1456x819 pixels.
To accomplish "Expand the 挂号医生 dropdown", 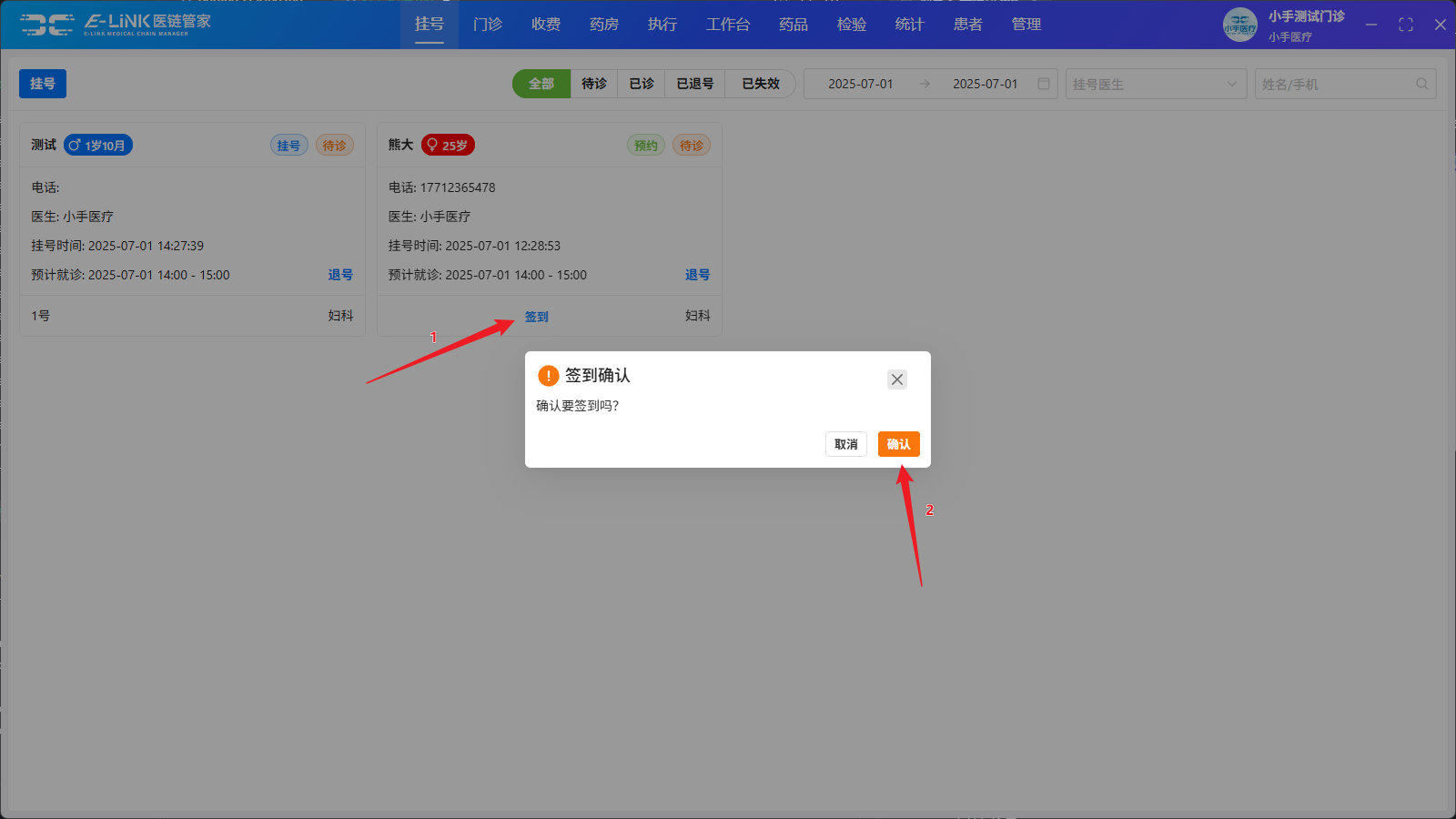I will pyautogui.click(x=1155, y=84).
